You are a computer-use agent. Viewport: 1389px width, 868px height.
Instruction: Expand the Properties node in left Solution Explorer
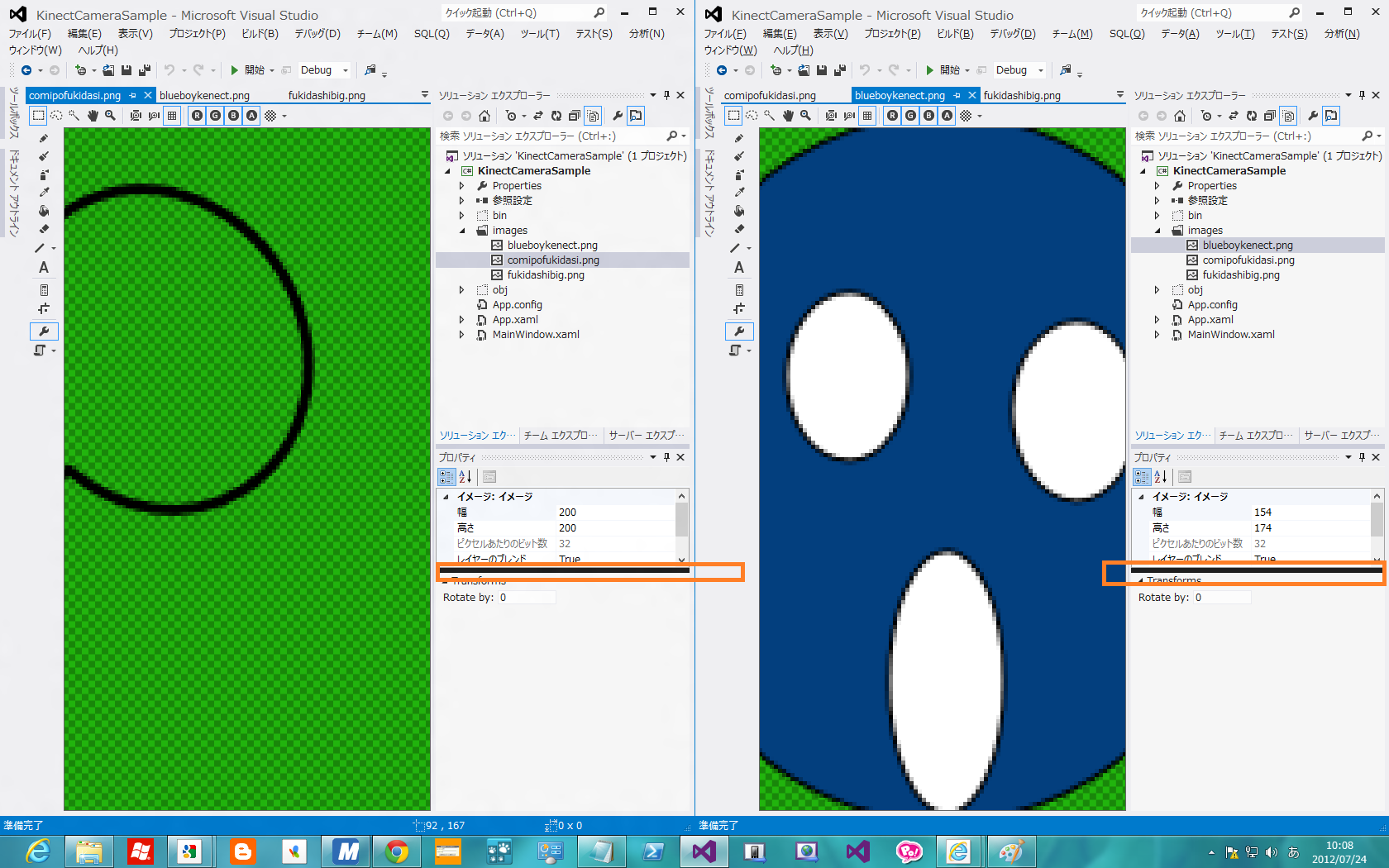[x=461, y=186]
